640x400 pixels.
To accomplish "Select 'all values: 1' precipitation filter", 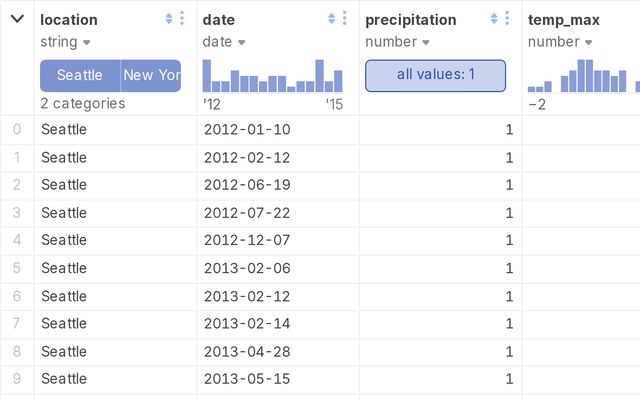I will (x=435, y=75).
